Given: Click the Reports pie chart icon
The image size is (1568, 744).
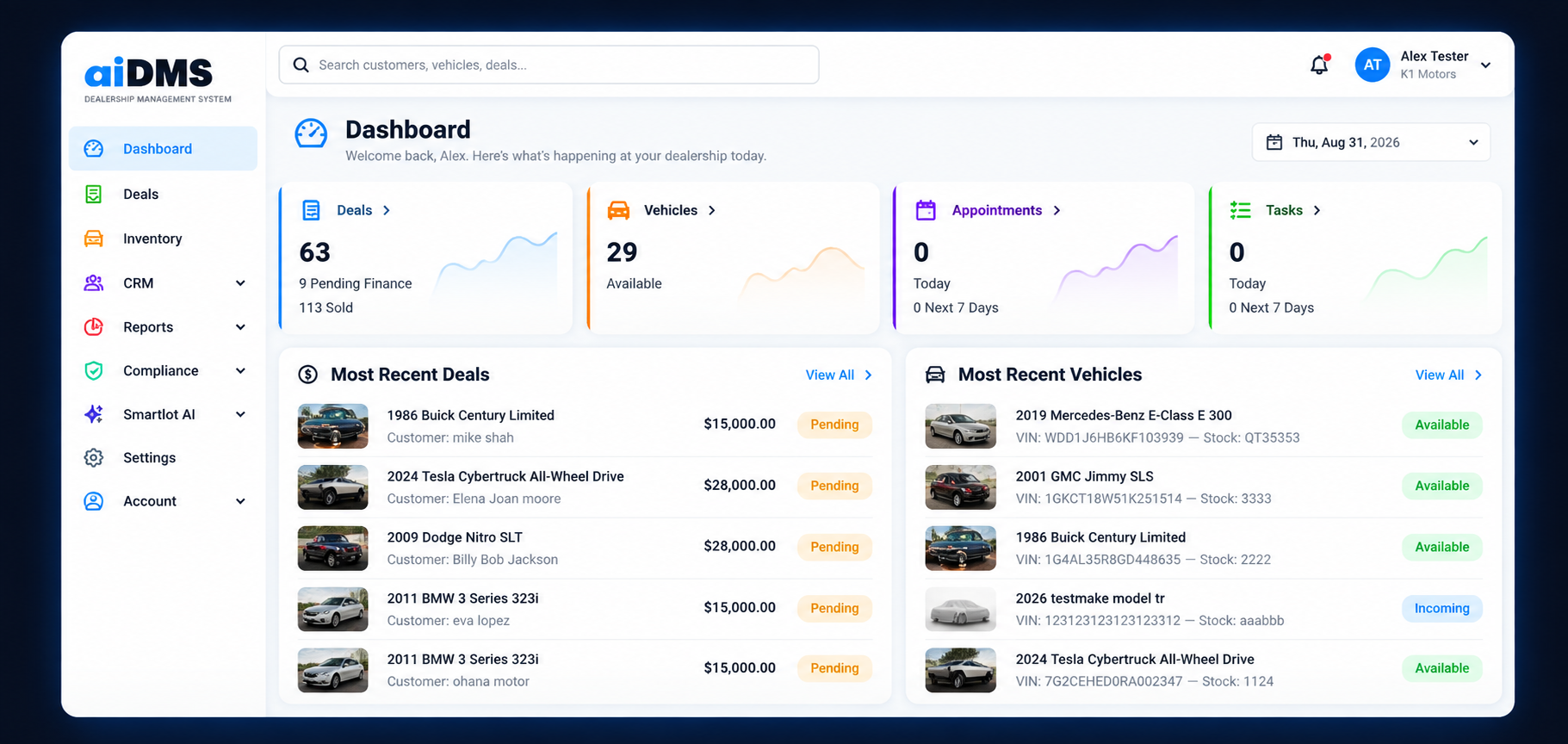Looking at the screenshot, I should (x=94, y=326).
